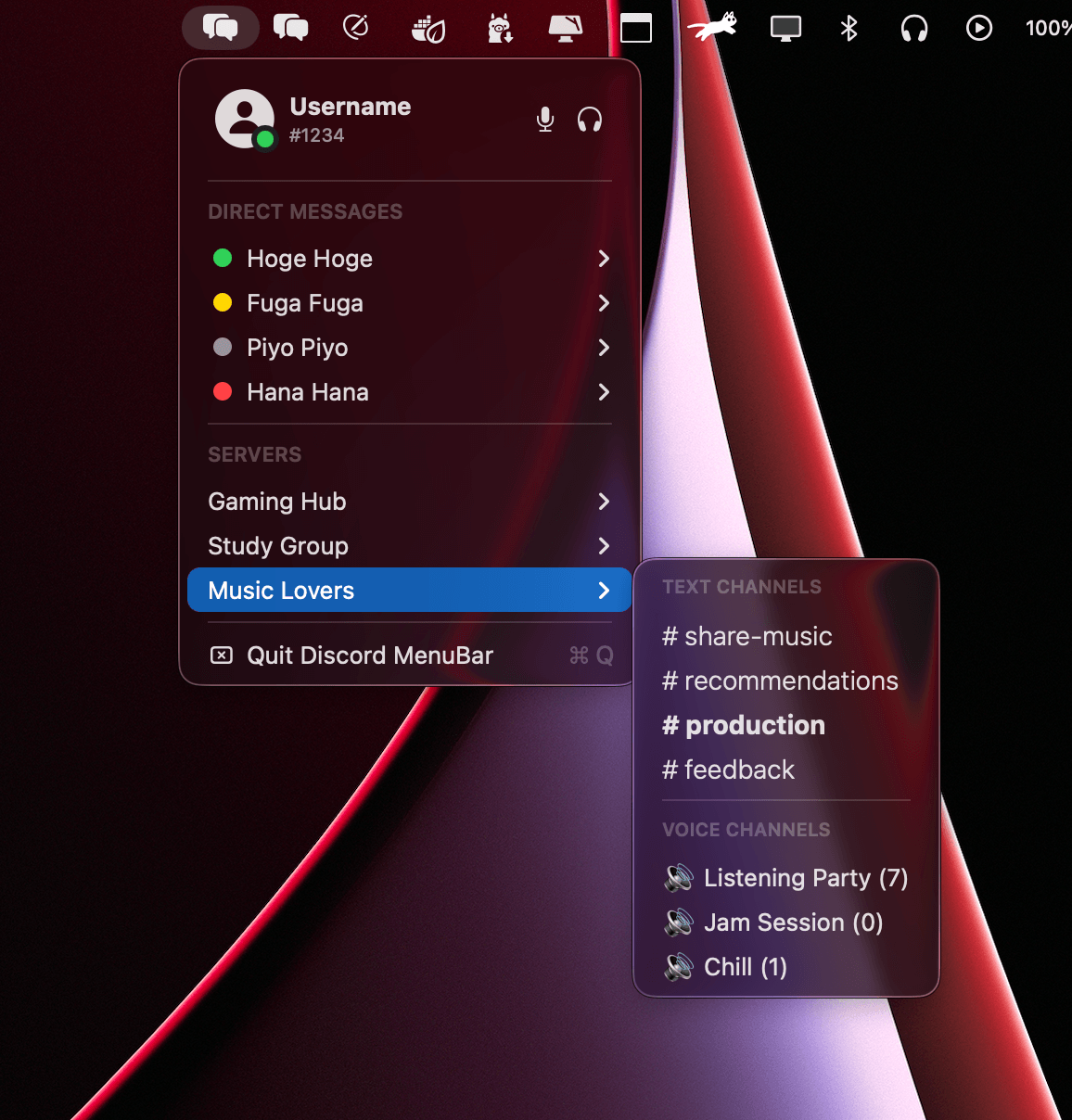The height and width of the screenshot is (1120, 1072).
Task: Click the running cat menu bar icon
Action: [x=712, y=28]
